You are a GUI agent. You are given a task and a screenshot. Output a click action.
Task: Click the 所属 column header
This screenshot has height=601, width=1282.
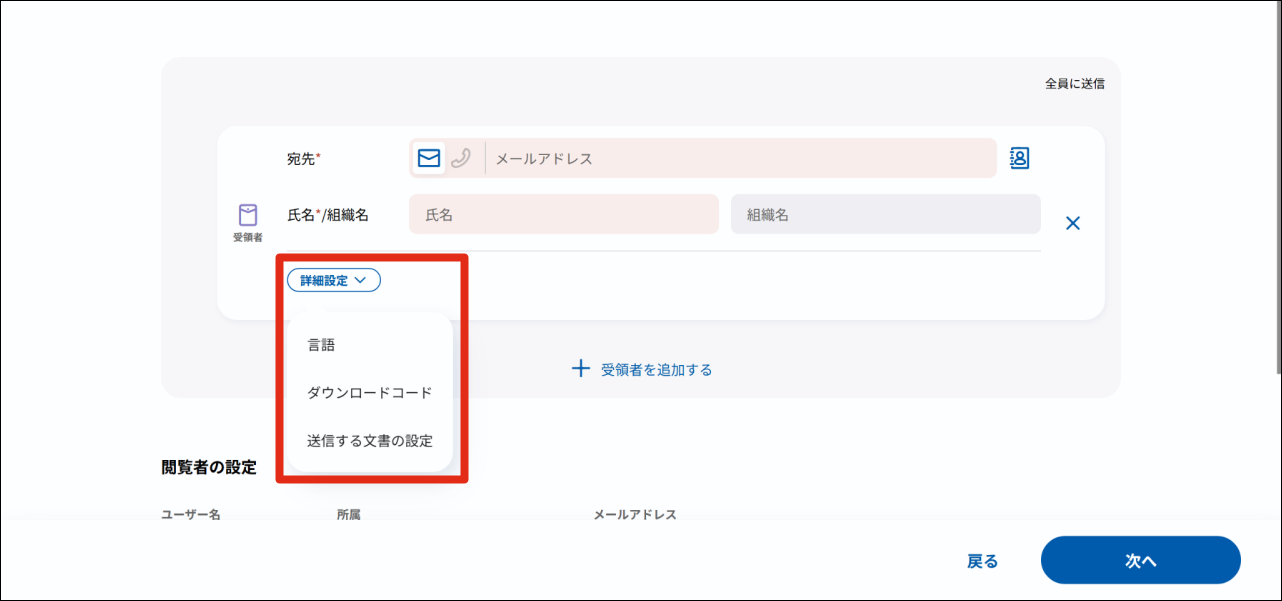pos(348,514)
